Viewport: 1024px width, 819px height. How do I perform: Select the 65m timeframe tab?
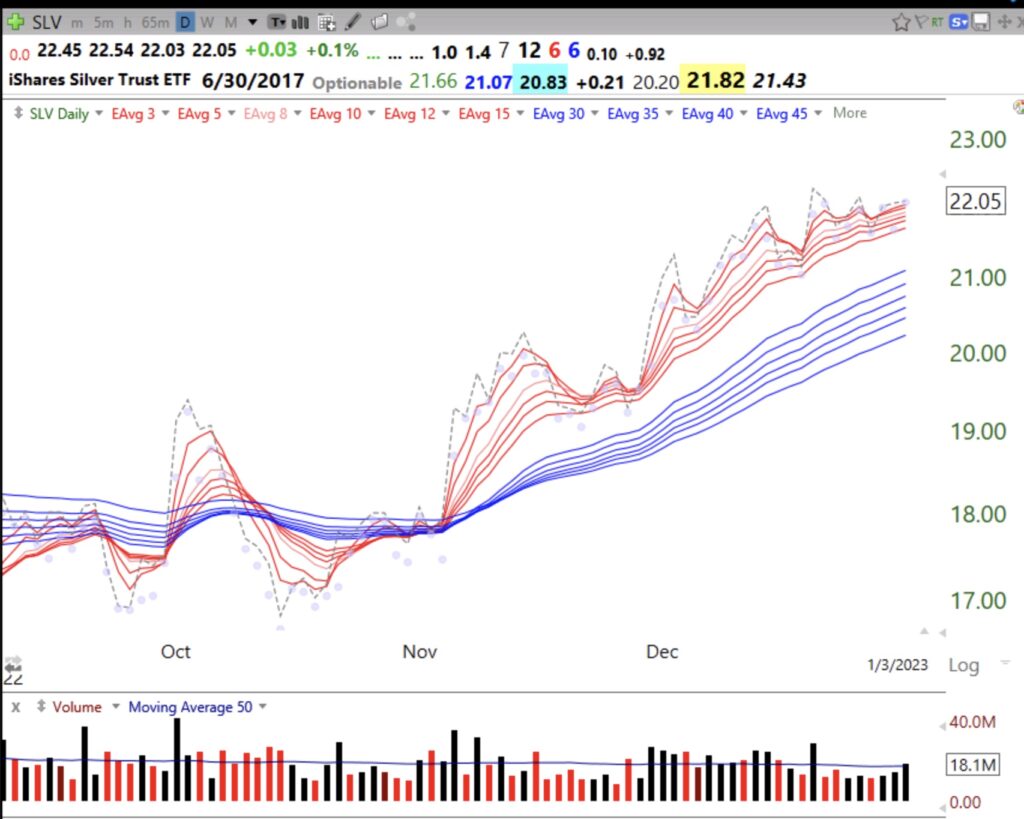(x=154, y=21)
